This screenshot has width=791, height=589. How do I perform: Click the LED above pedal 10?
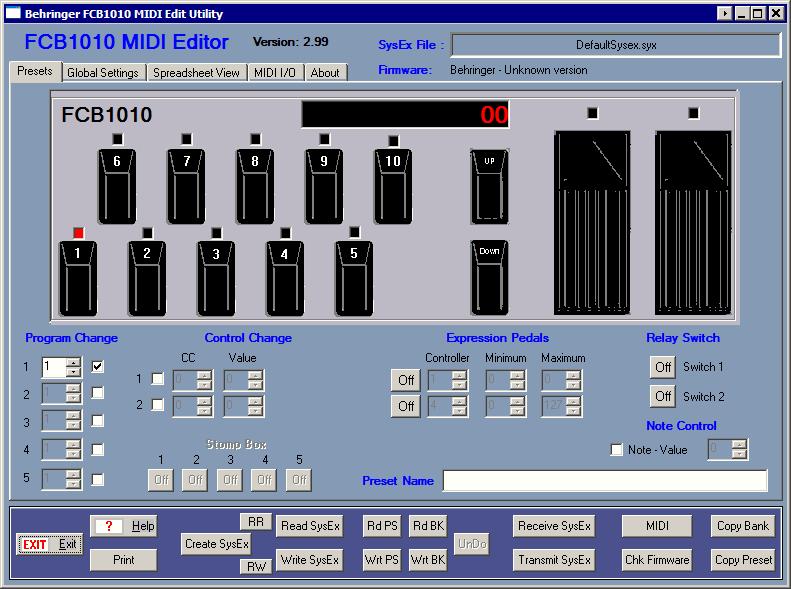point(393,141)
